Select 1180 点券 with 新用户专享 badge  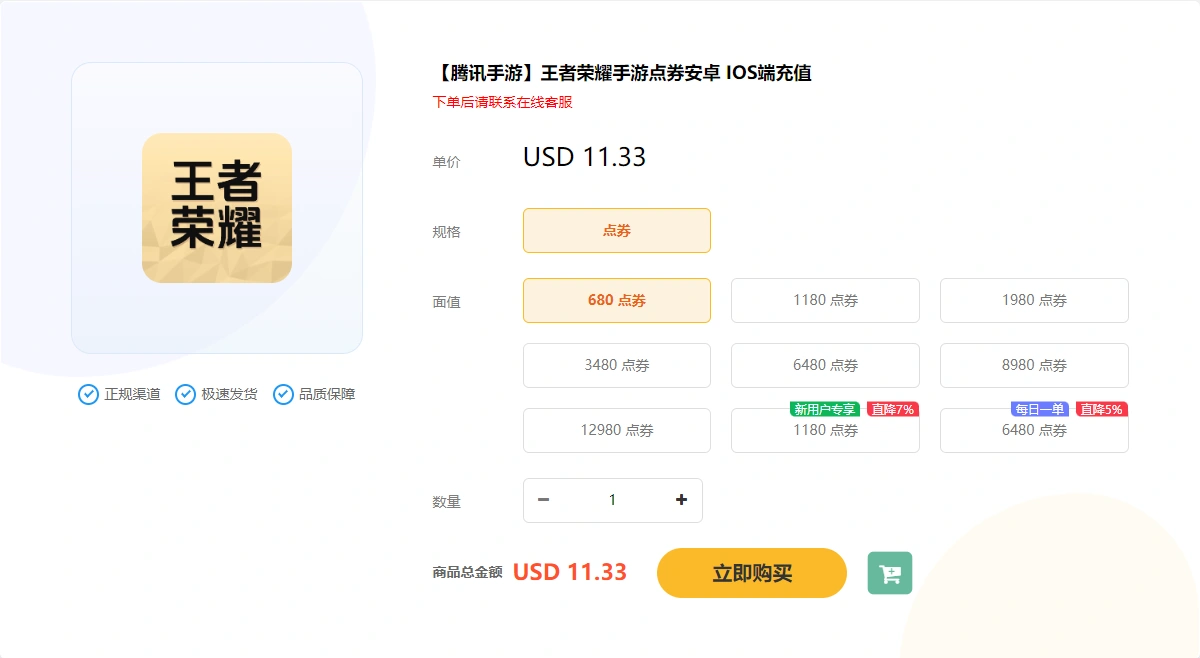[x=825, y=430]
